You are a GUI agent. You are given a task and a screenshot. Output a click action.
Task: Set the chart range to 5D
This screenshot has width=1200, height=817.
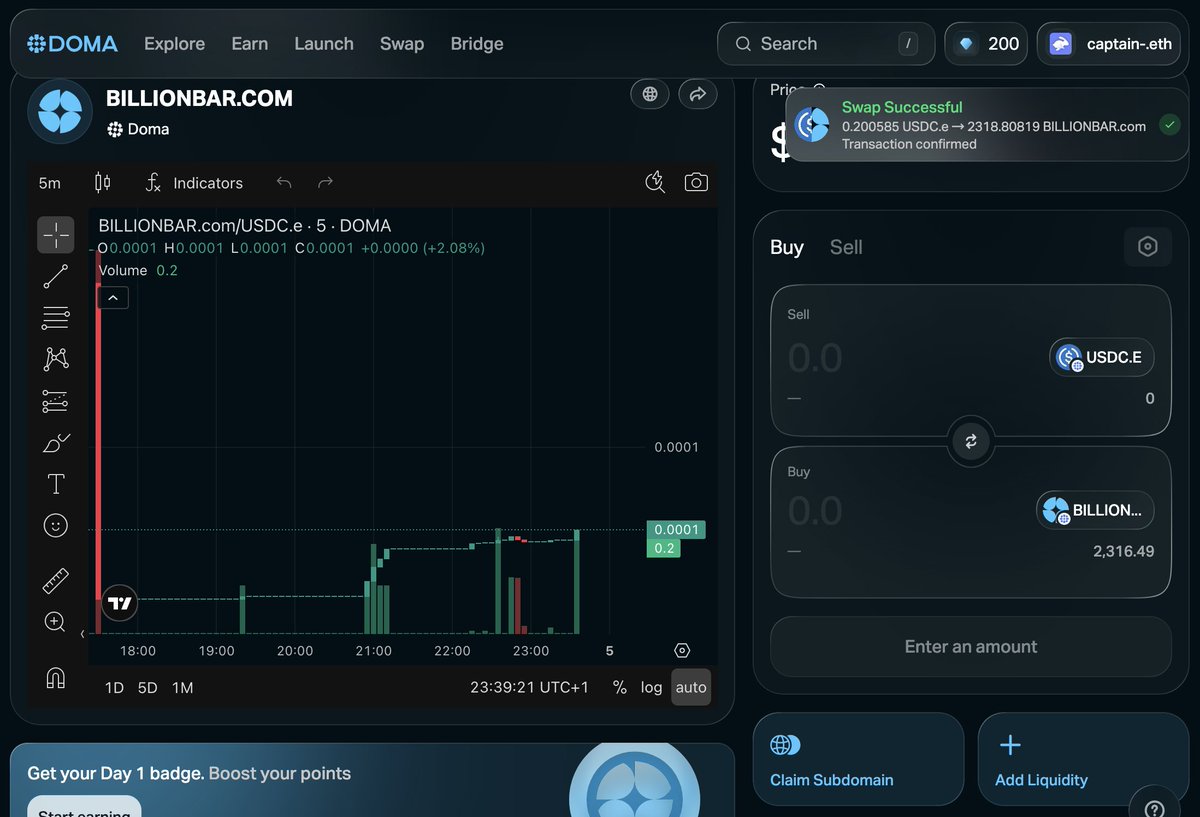[148, 687]
